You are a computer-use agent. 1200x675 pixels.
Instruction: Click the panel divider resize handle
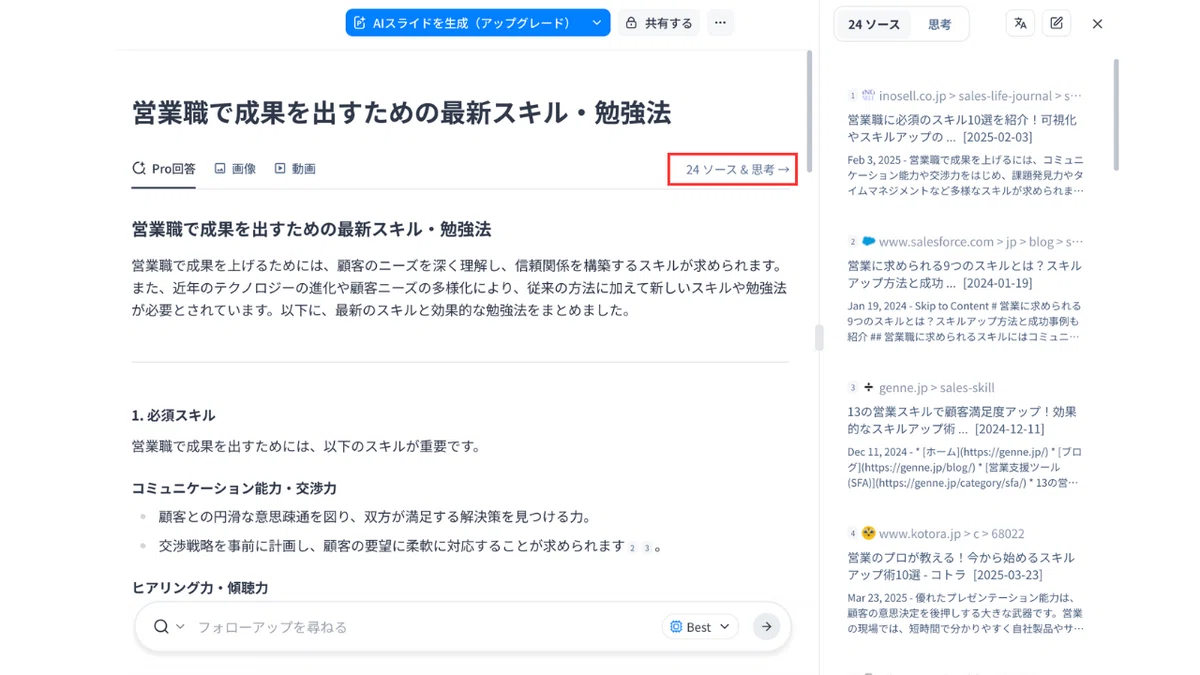coord(819,337)
